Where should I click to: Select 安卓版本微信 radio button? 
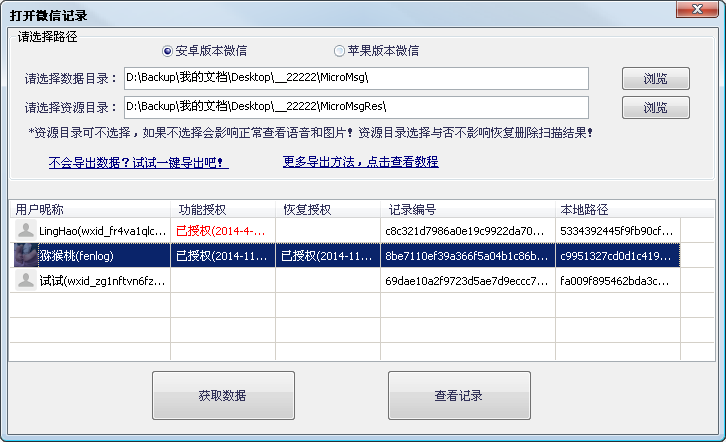[167, 51]
